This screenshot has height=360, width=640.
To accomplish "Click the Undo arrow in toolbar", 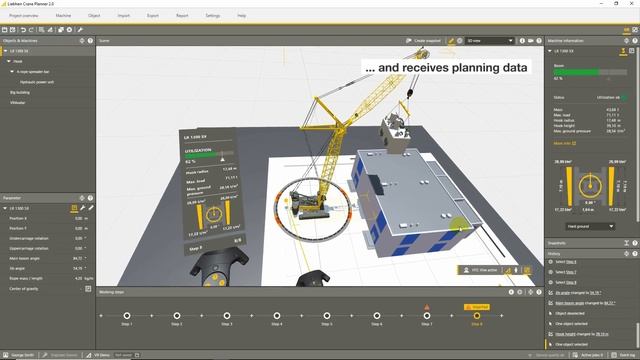I will [23, 30].
